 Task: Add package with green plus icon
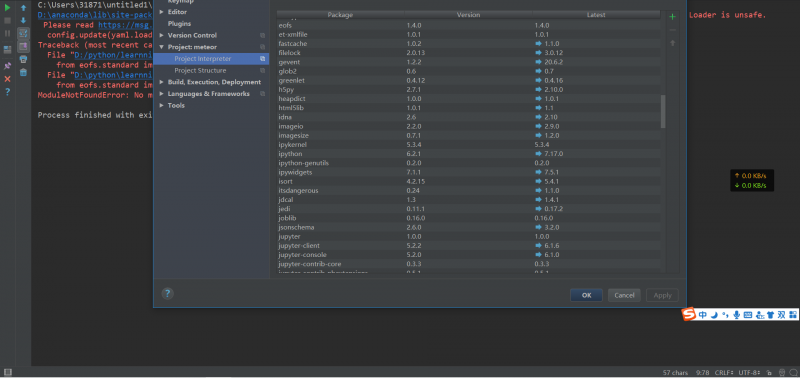tap(672, 17)
